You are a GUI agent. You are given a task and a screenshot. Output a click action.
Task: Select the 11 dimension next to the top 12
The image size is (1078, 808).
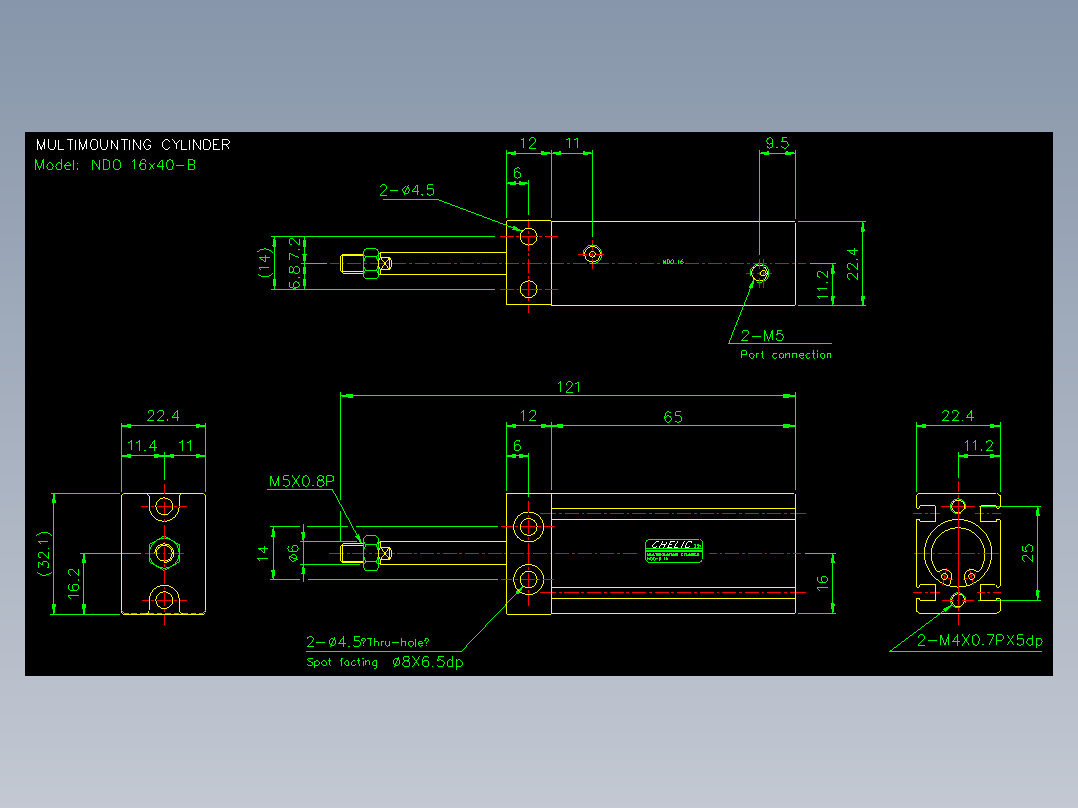(x=572, y=143)
